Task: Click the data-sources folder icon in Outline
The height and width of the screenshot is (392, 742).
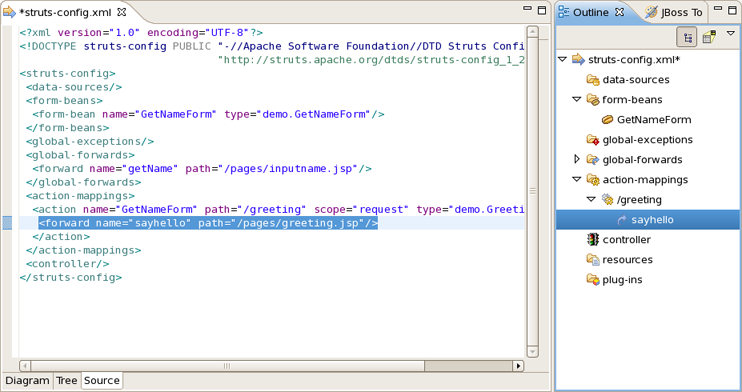Action: coord(593,80)
